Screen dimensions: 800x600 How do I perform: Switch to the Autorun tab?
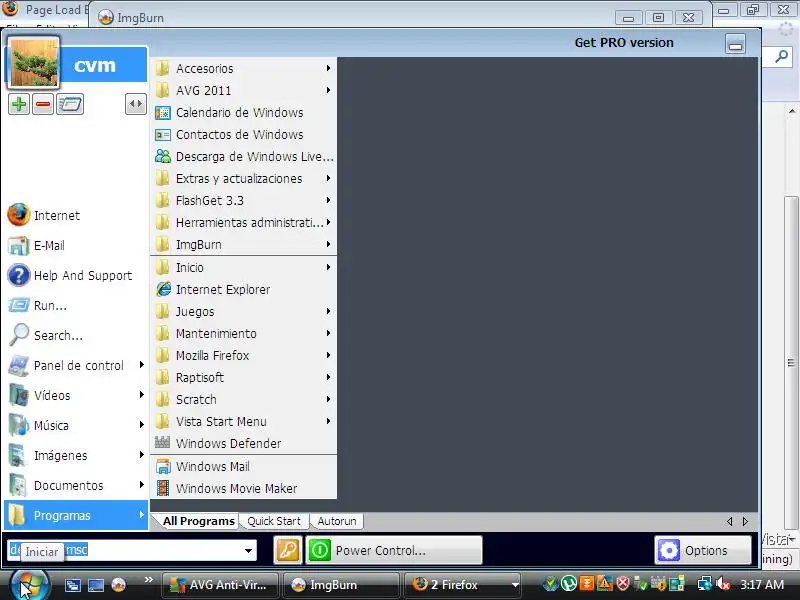click(337, 521)
